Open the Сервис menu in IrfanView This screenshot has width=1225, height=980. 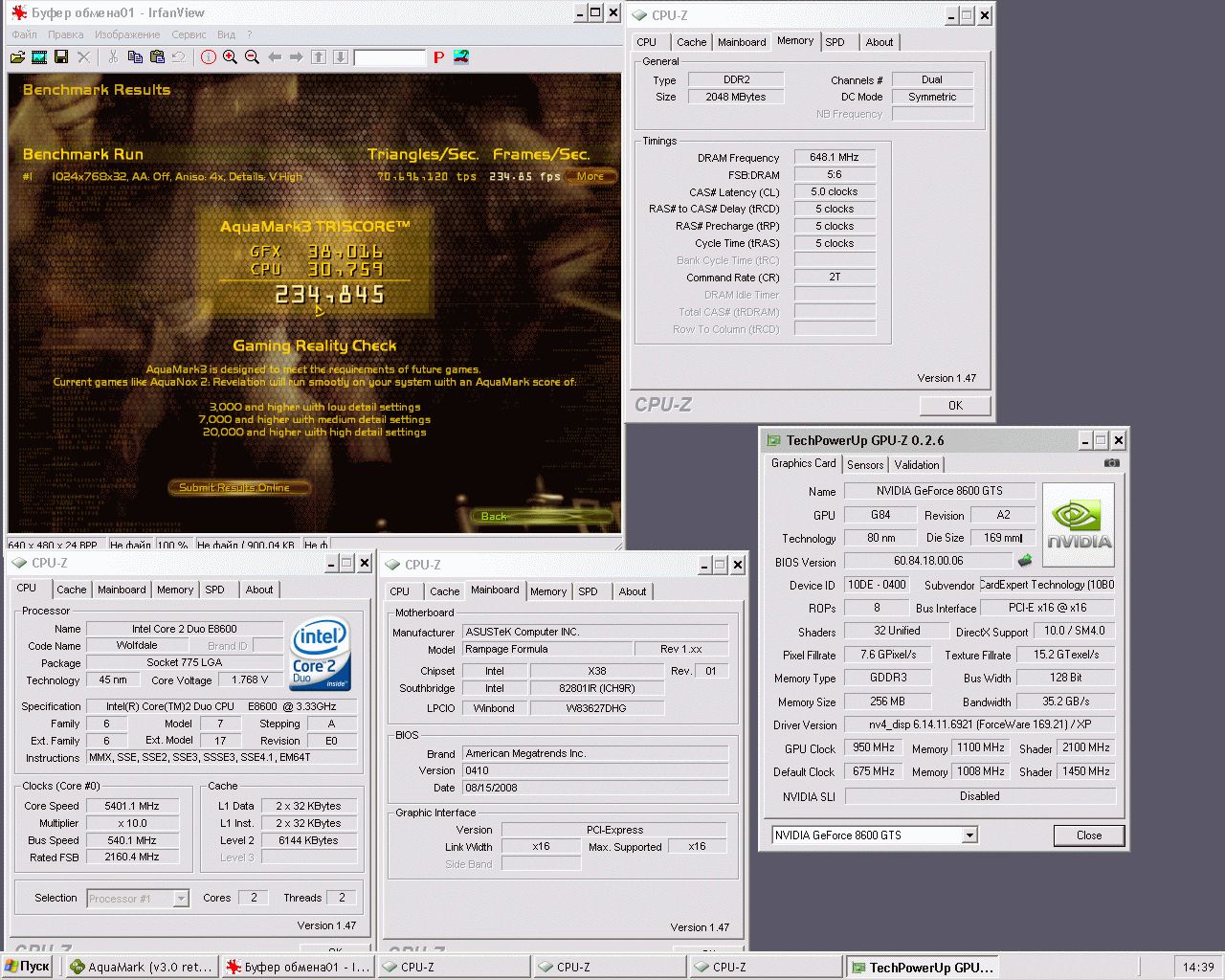[189, 34]
